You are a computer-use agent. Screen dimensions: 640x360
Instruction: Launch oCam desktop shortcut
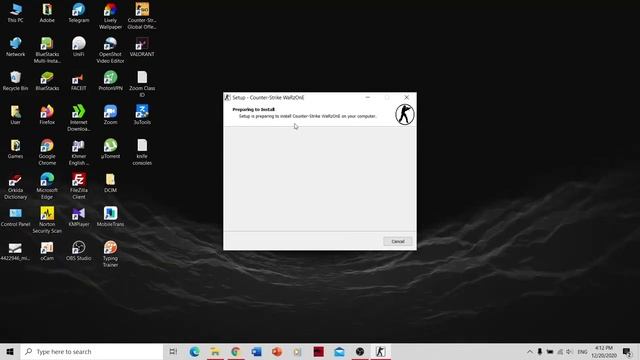point(47,251)
